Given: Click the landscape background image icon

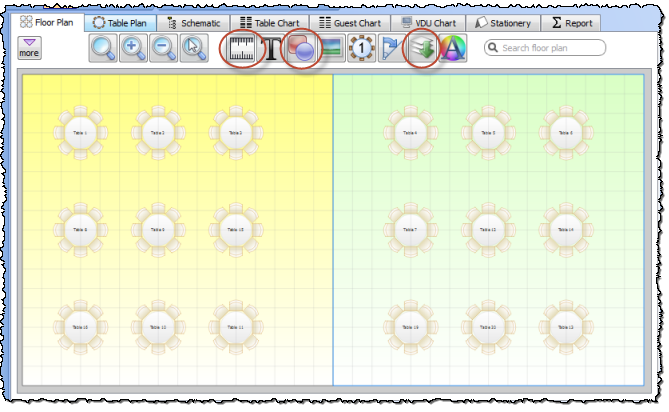Looking at the screenshot, I should click(x=332, y=48).
